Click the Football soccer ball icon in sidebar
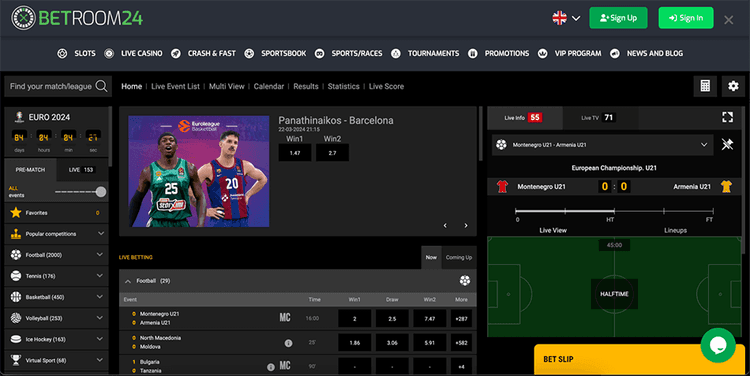Viewport: 750px width, 376px height. 16,255
